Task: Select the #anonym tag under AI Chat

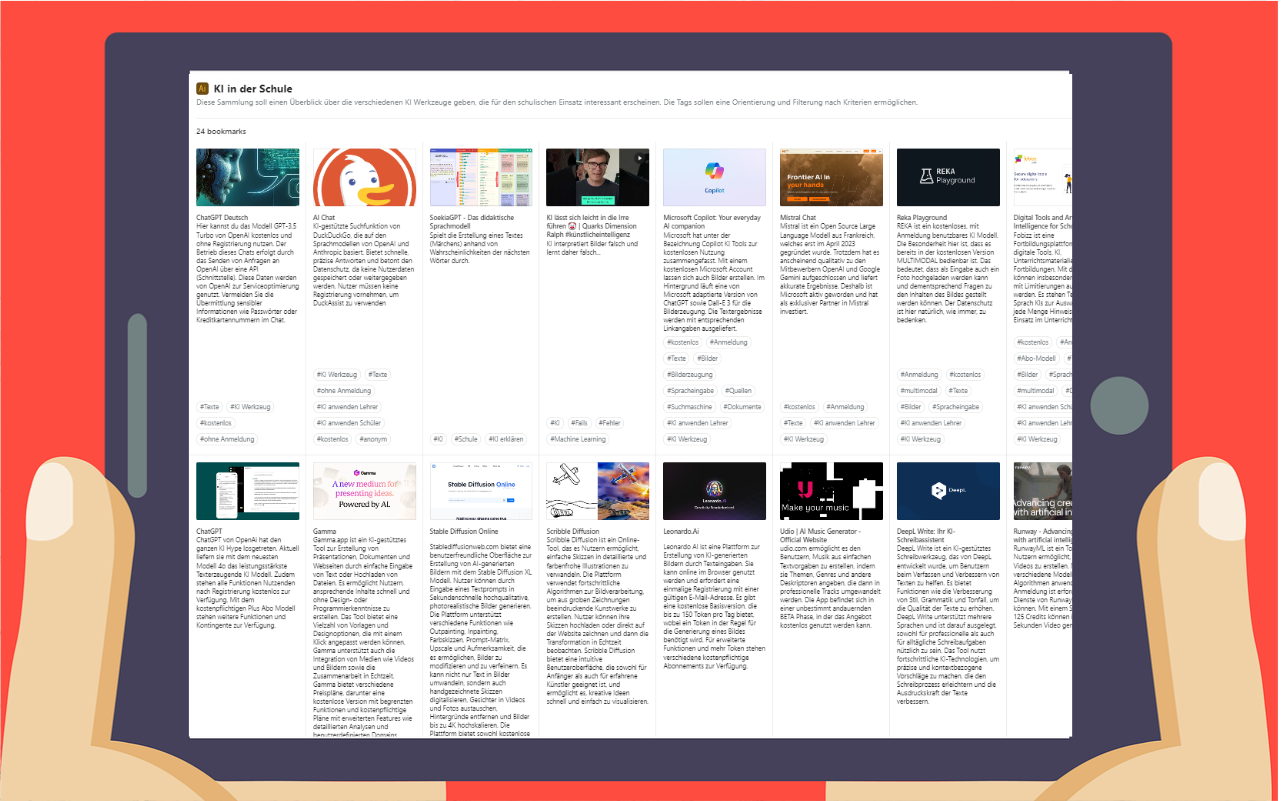Action: click(x=374, y=439)
